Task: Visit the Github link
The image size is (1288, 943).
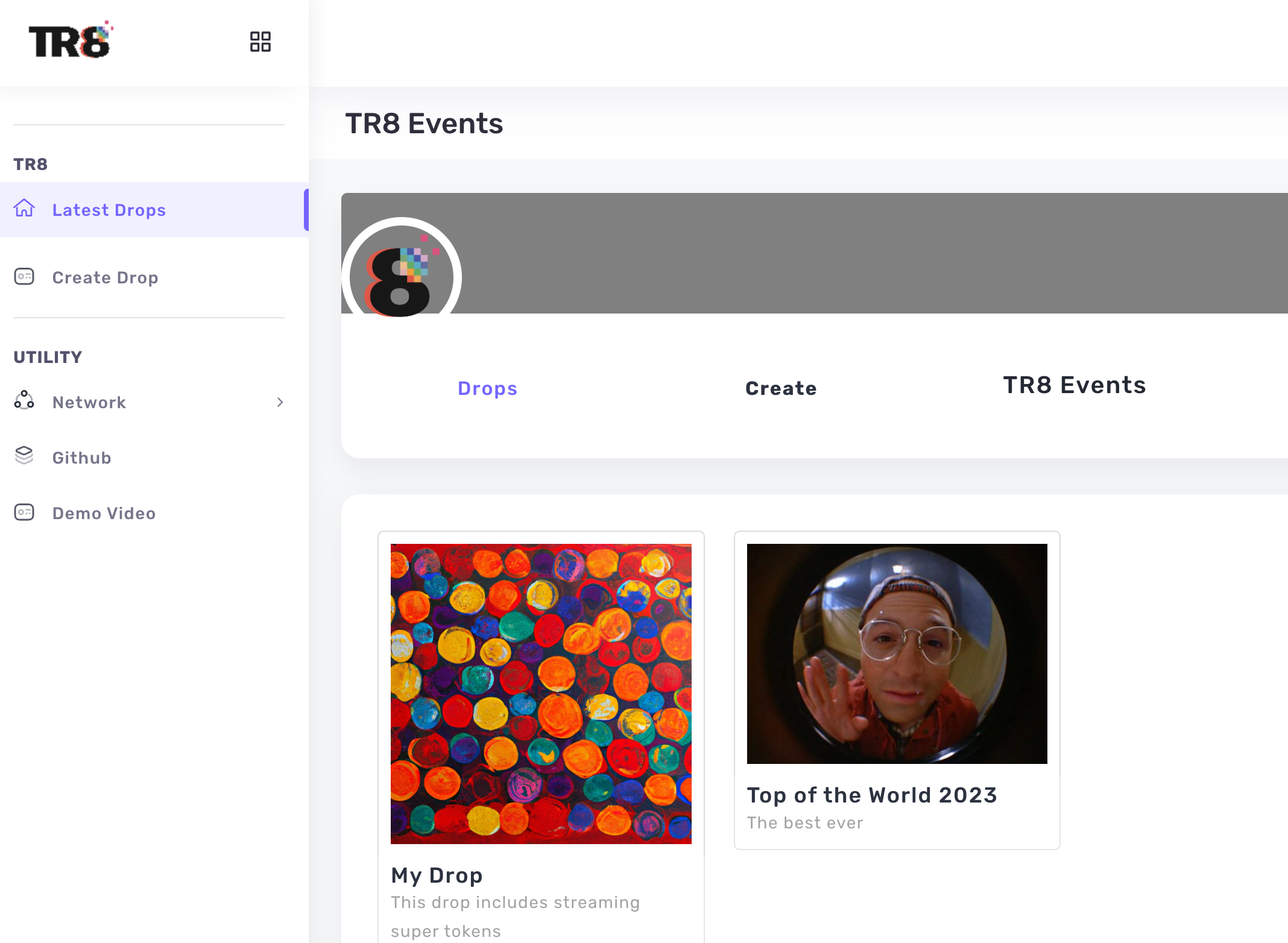Action: [x=81, y=457]
